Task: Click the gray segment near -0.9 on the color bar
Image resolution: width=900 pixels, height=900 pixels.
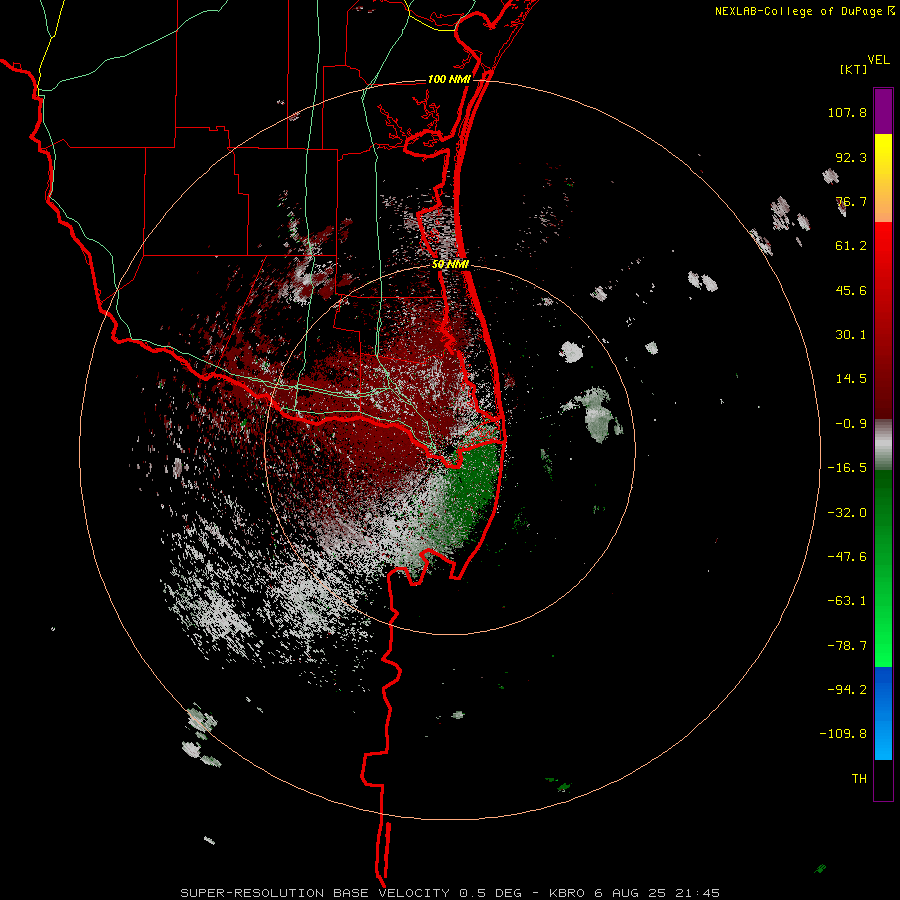Action: (883, 443)
